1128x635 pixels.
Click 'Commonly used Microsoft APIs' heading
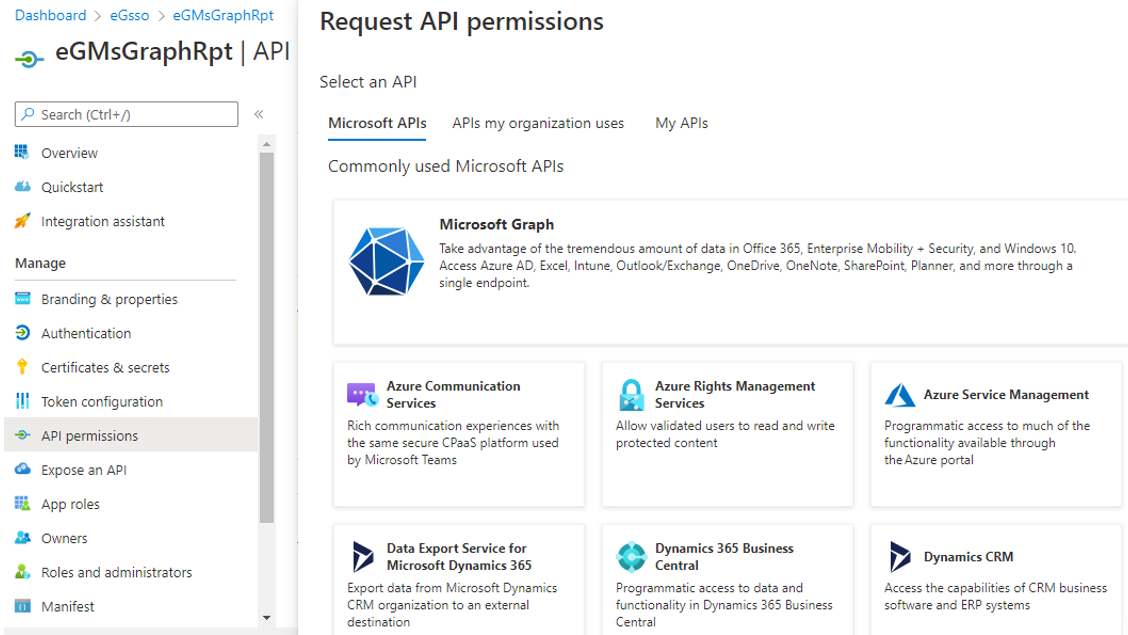tap(445, 166)
